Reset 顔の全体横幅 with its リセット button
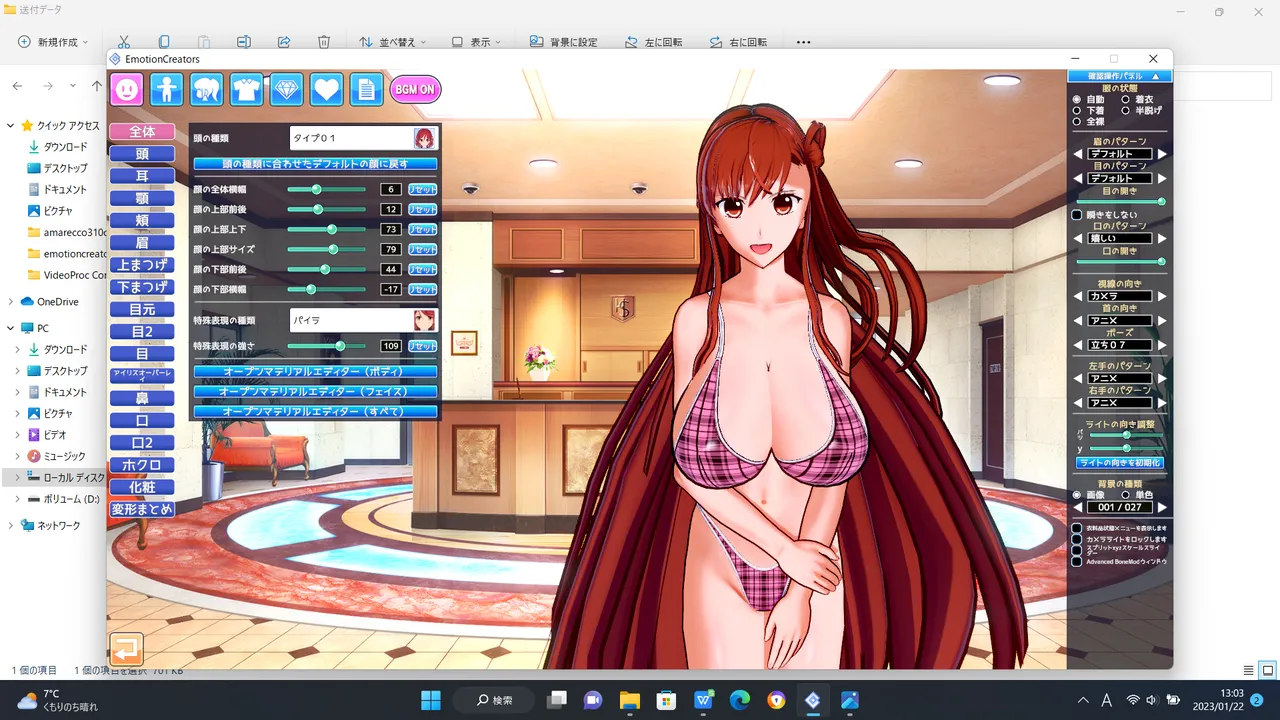The height and width of the screenshot is (720, 1280). click(422, 189)
